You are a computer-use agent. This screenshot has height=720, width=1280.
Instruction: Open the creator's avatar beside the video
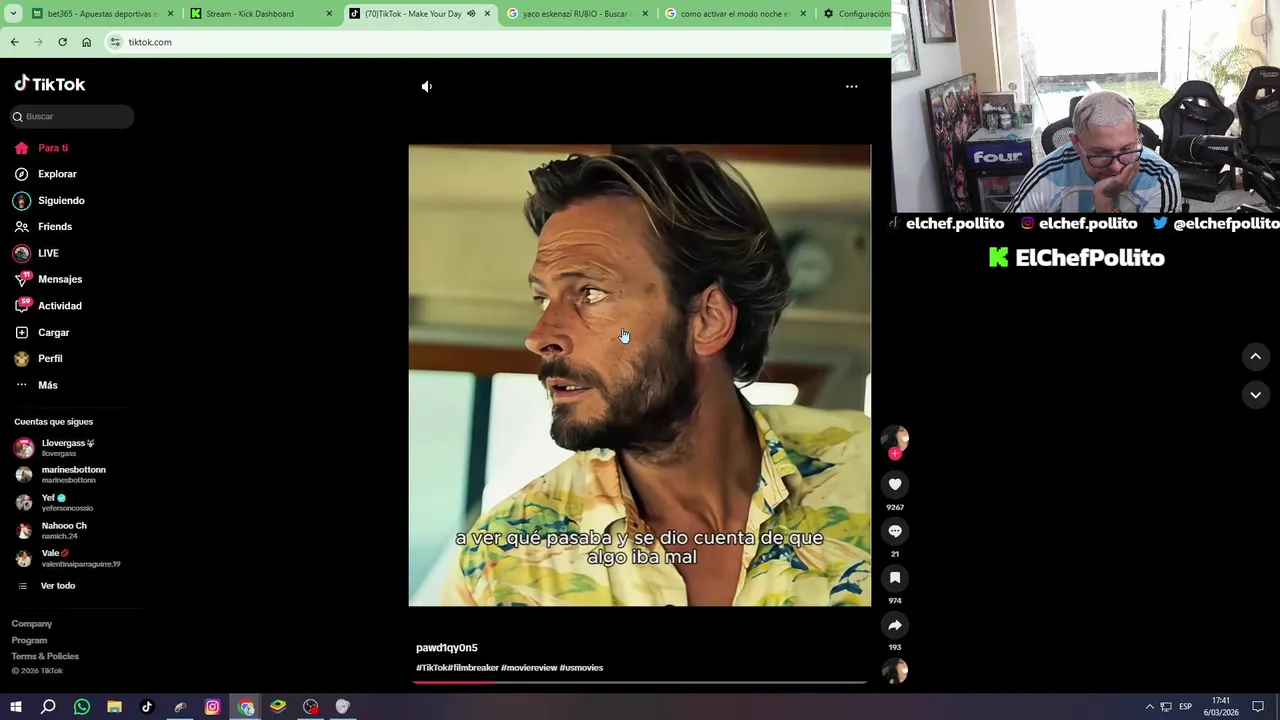click(895, 437)
